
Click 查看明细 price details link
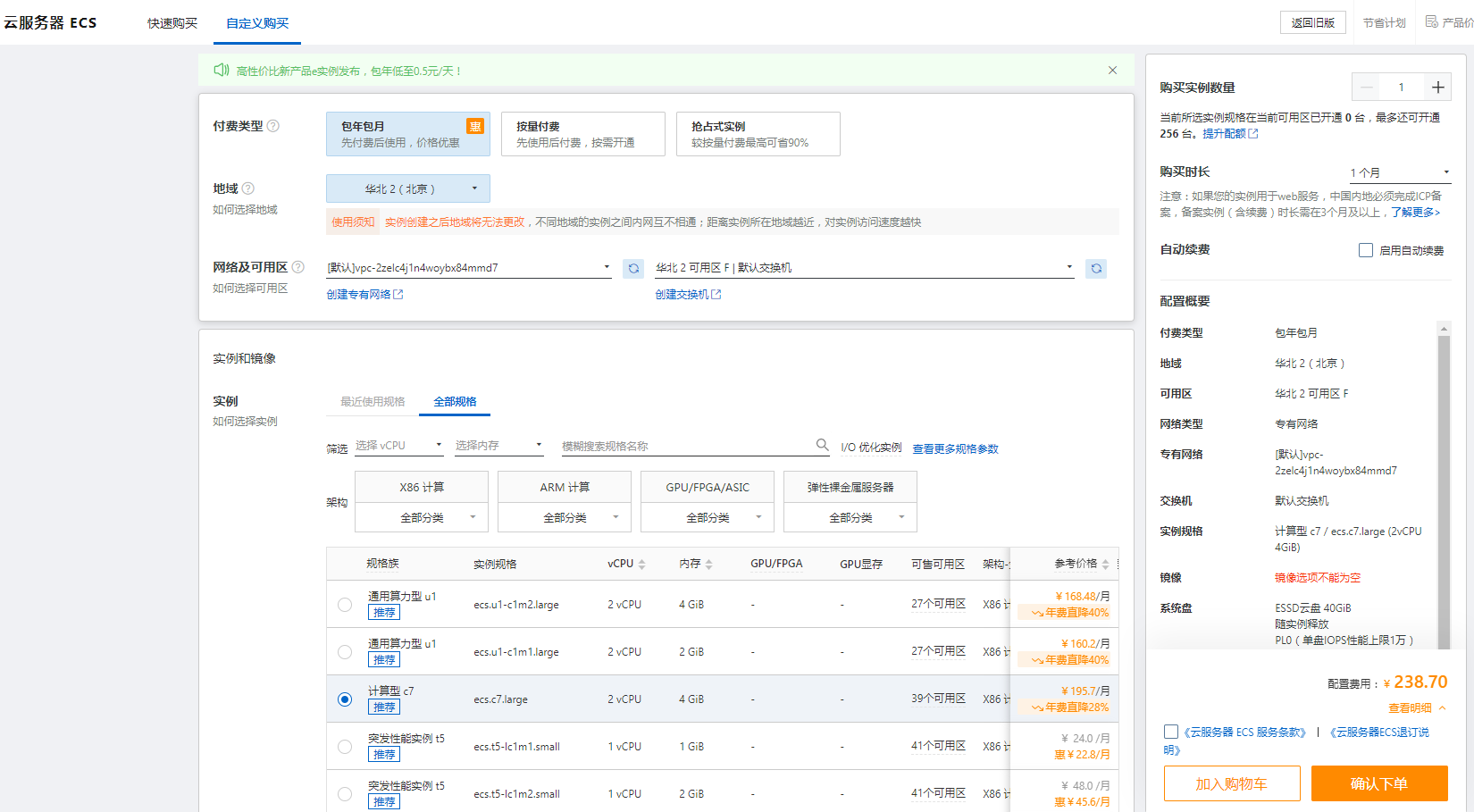click(x=1410, y=708)
